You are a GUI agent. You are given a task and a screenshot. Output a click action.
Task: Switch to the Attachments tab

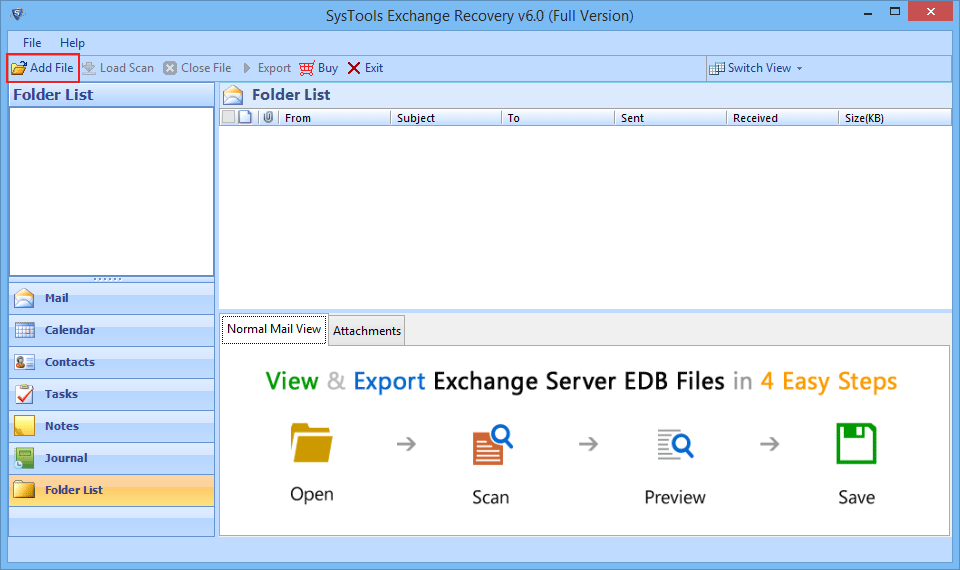(x=367, y=331)
